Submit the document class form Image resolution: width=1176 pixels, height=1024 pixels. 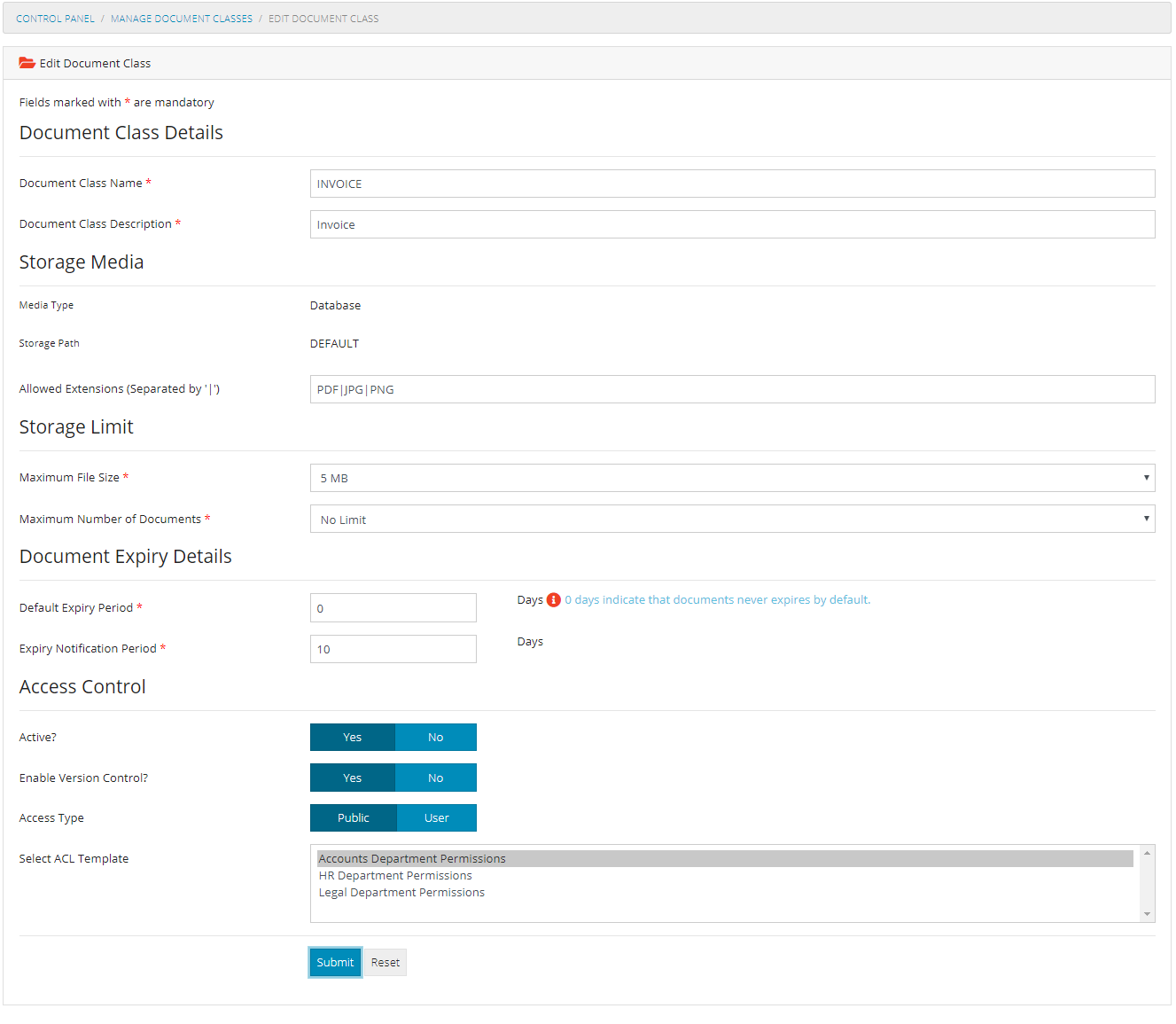click(x=335, y=963)
